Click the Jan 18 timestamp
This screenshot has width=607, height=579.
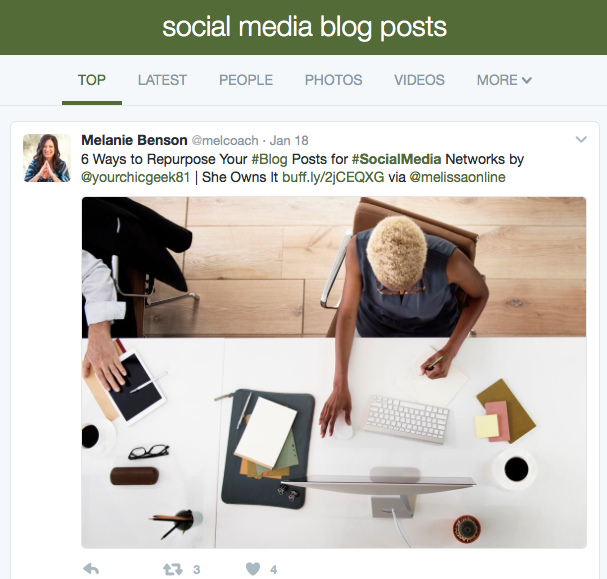click(289, 140)
